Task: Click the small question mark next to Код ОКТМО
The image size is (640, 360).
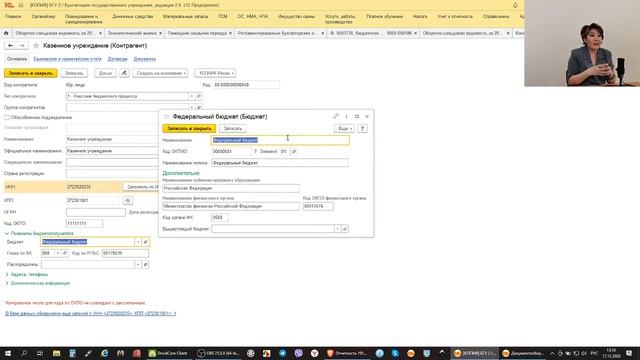Action: coord(256,151)
